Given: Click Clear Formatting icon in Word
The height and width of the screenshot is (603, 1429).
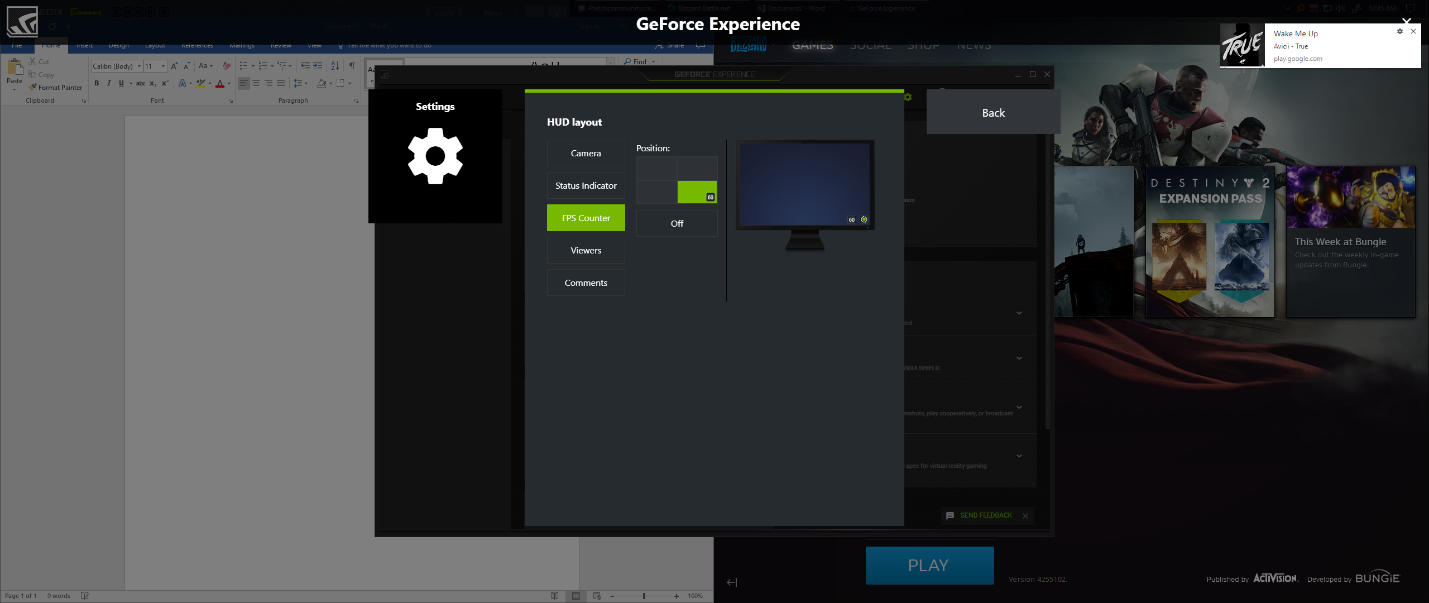Looking at the screenshot, I should [227, 66].
